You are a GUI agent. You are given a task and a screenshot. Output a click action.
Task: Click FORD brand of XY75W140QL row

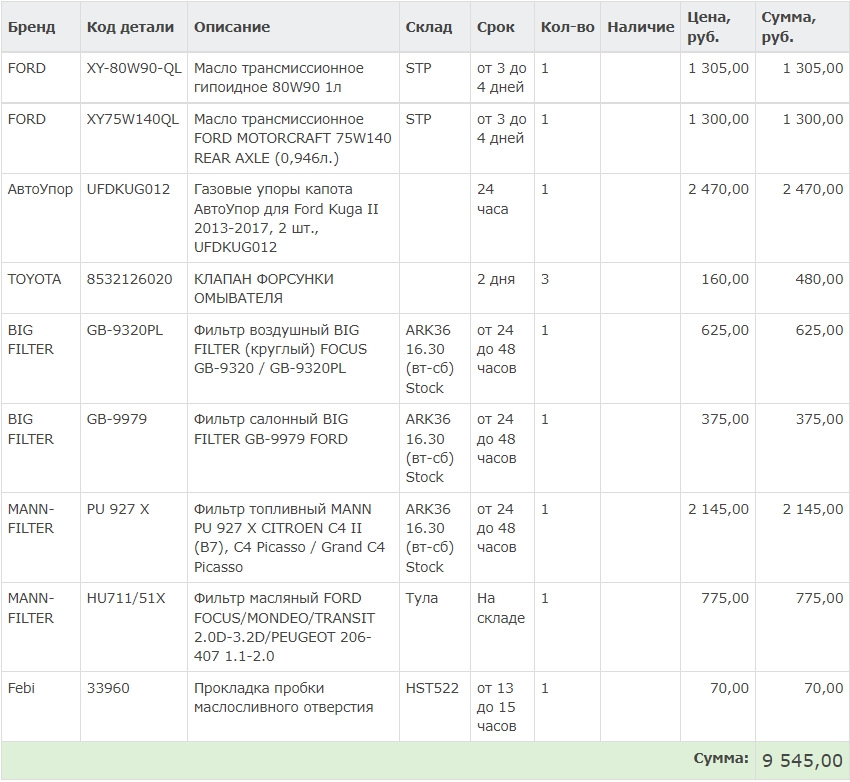click(27, 119)
